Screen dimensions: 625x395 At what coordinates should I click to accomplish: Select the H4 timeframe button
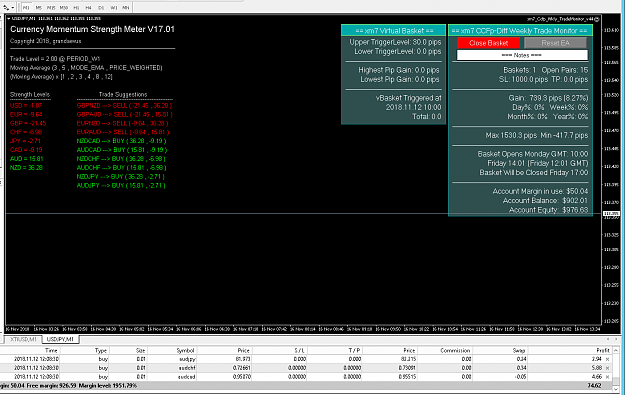88,8
